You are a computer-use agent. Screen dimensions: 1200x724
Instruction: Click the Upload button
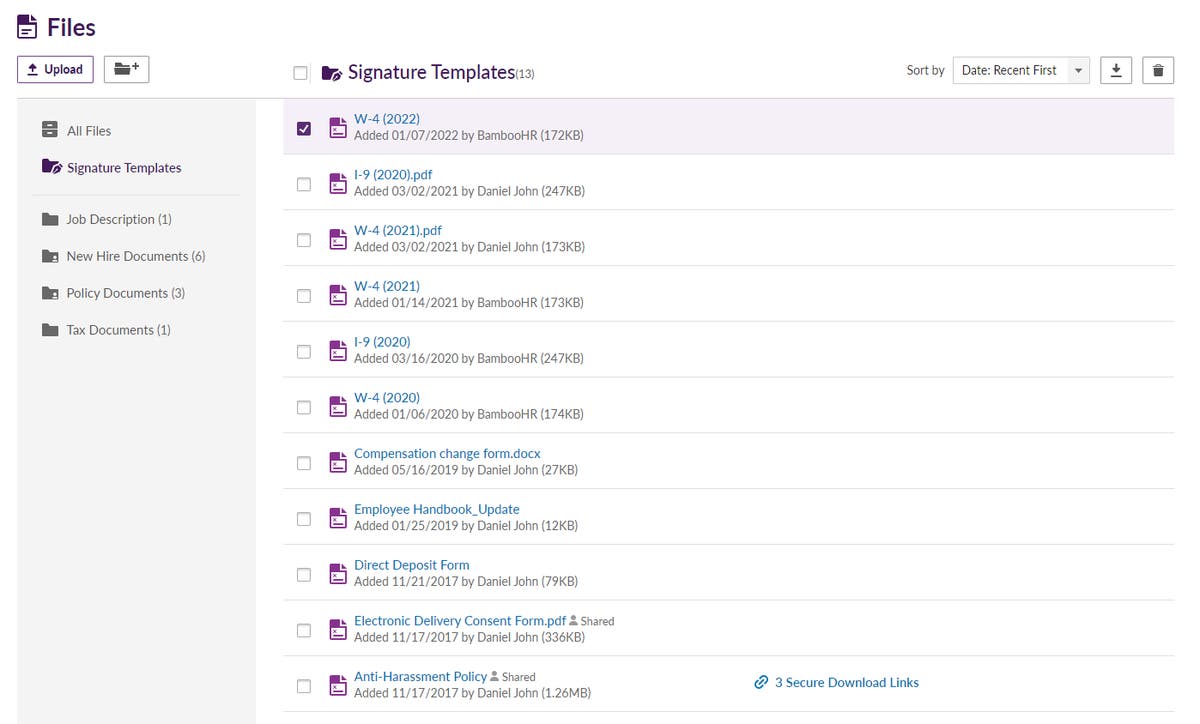click(56, 69)
